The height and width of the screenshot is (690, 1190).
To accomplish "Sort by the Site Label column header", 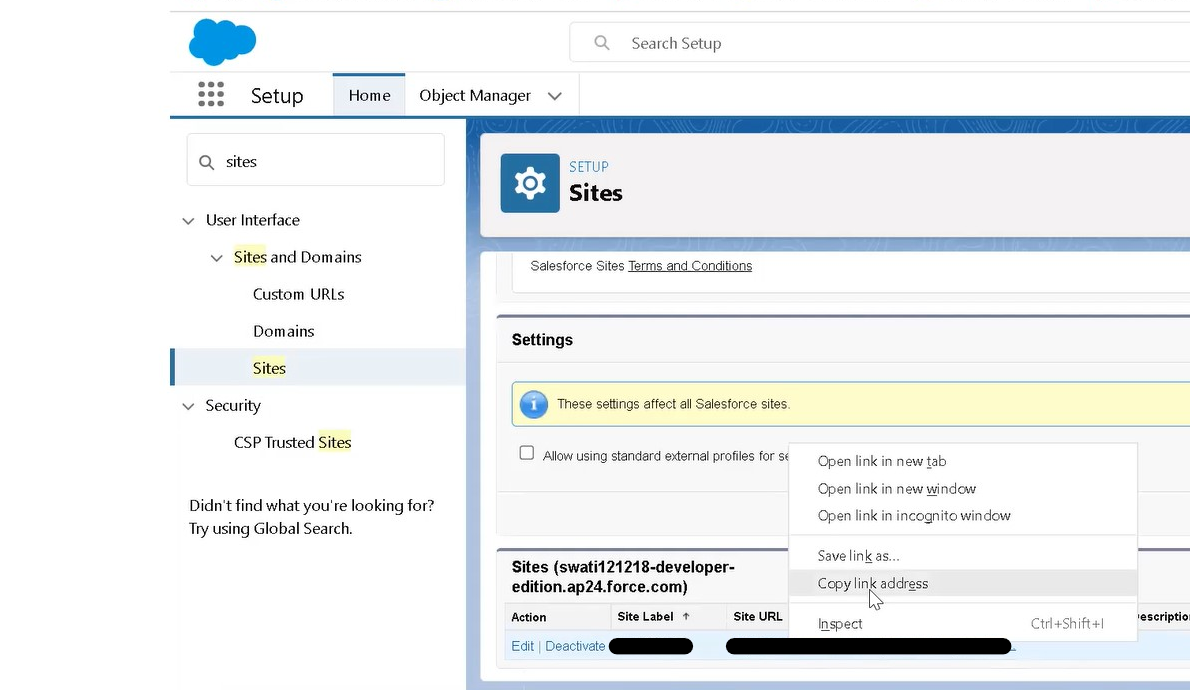I will (x=645, y=616).
